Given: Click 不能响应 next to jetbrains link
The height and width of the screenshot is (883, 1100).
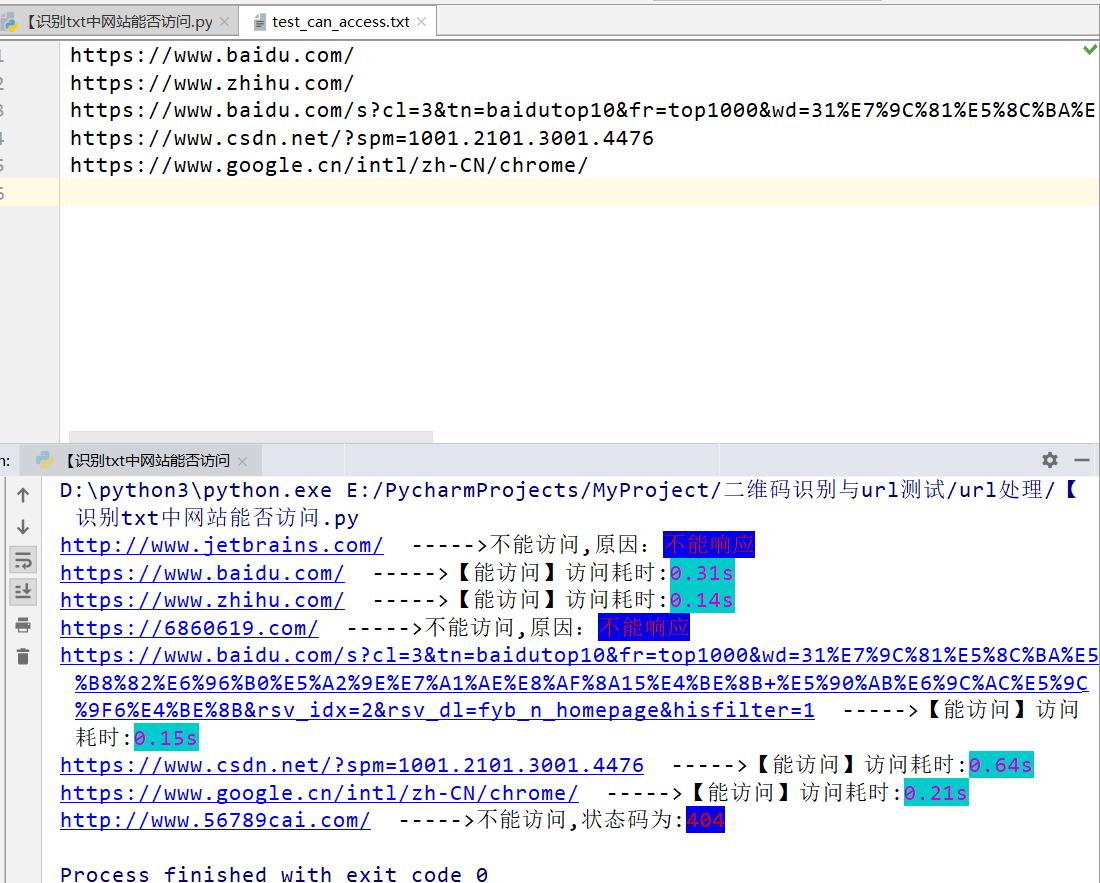Looking at the screenshot, I should tap(709, 545).
